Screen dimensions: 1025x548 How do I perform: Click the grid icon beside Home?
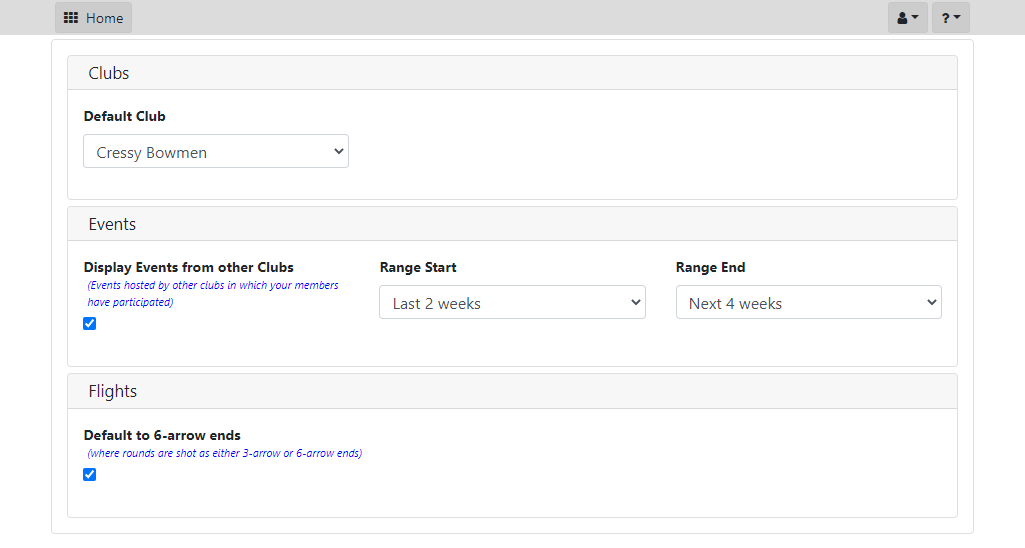pos(71,18)
